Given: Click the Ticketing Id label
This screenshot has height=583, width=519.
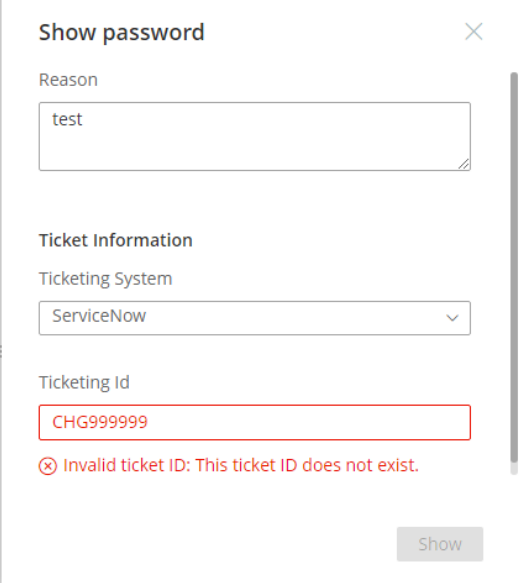Looking at the screenshot, I should [84, 383].
